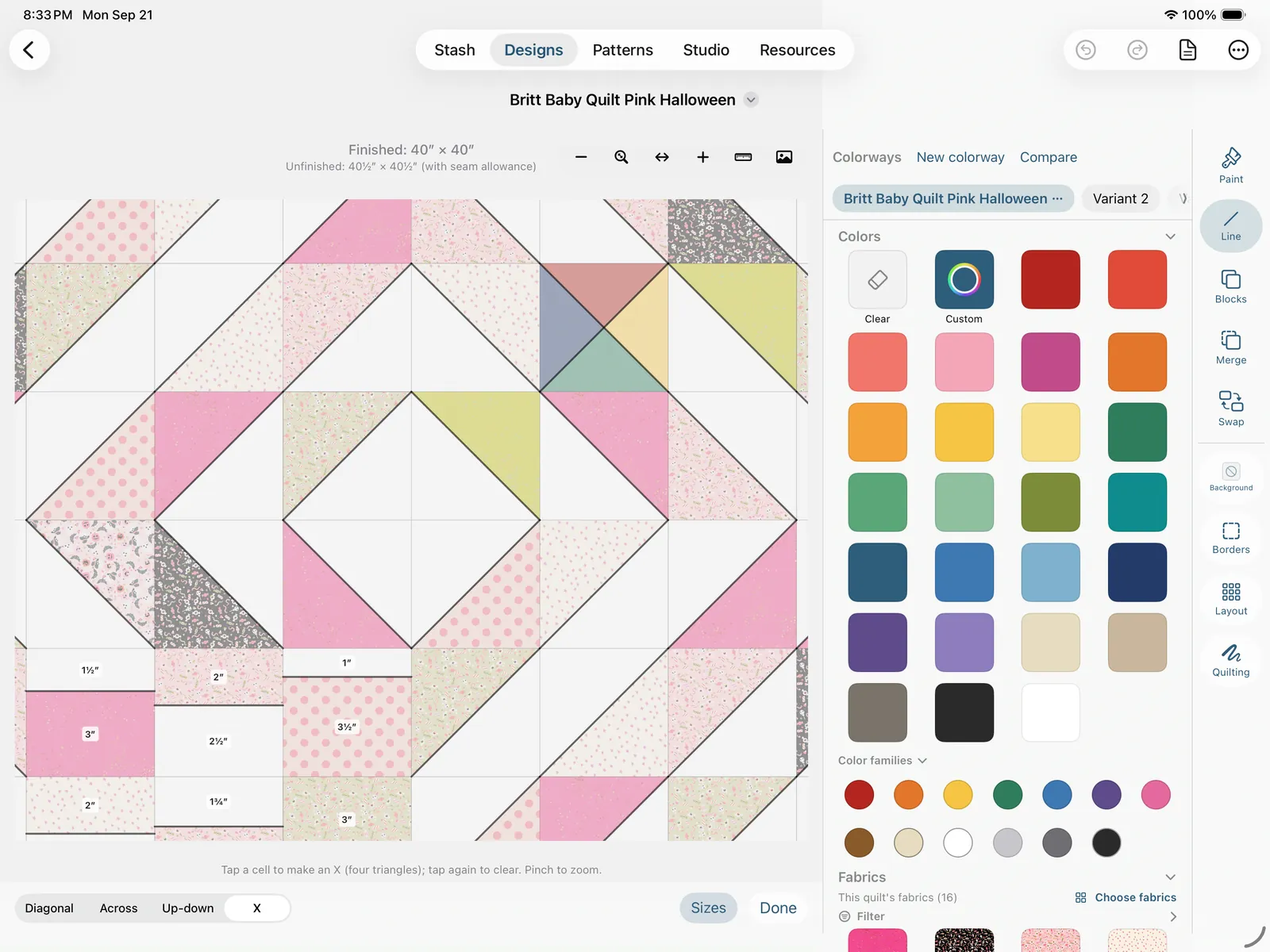Fit quilt to width arrows icon
Screen dimensions: 1270x952
[662, 157]
